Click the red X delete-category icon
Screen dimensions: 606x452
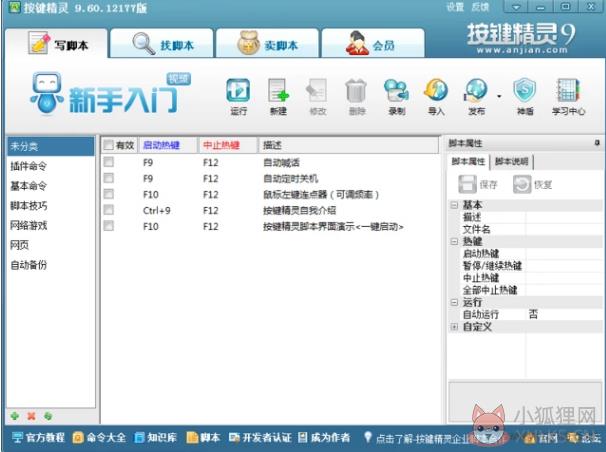click(x=31, y=416)
